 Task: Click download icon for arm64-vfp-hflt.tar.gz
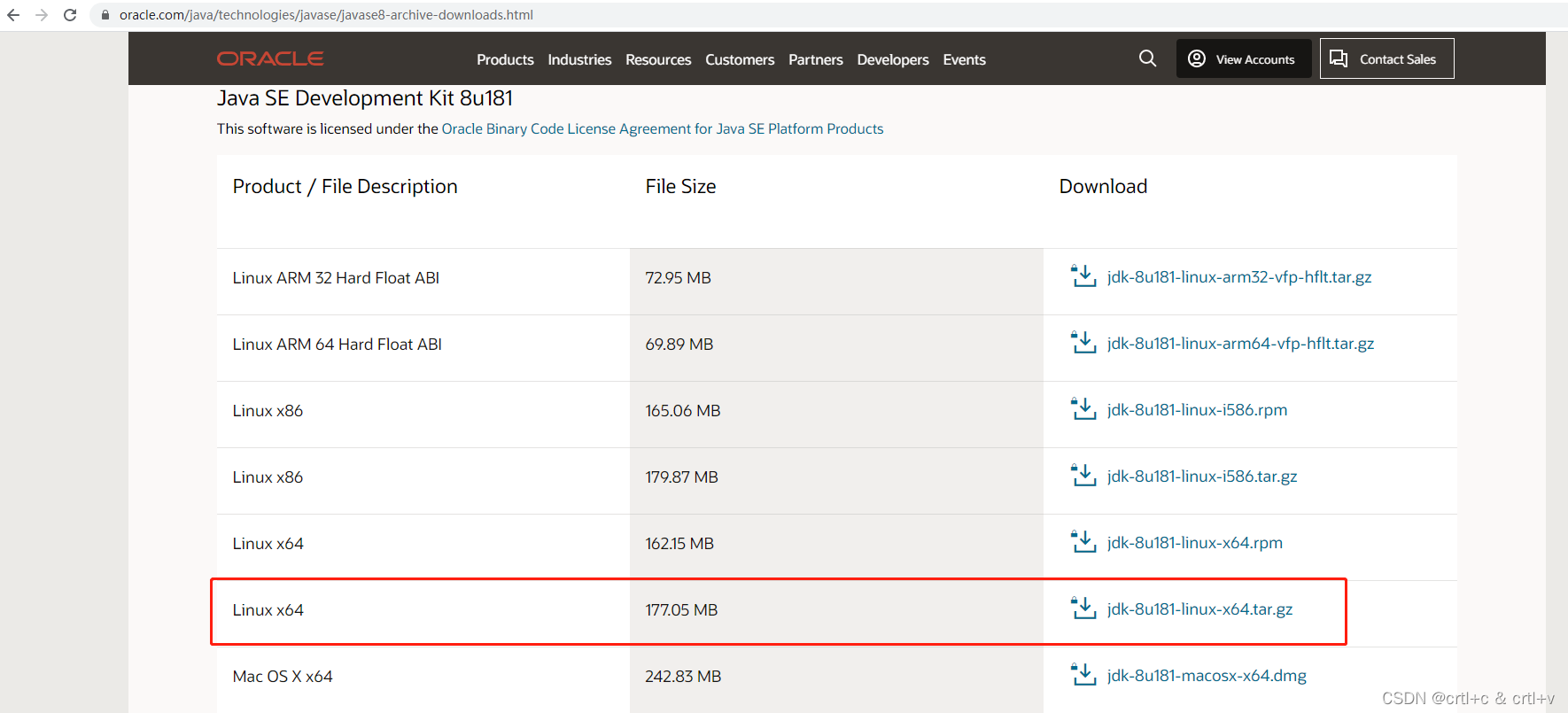pyautogui.click(x=1083, y=342)
